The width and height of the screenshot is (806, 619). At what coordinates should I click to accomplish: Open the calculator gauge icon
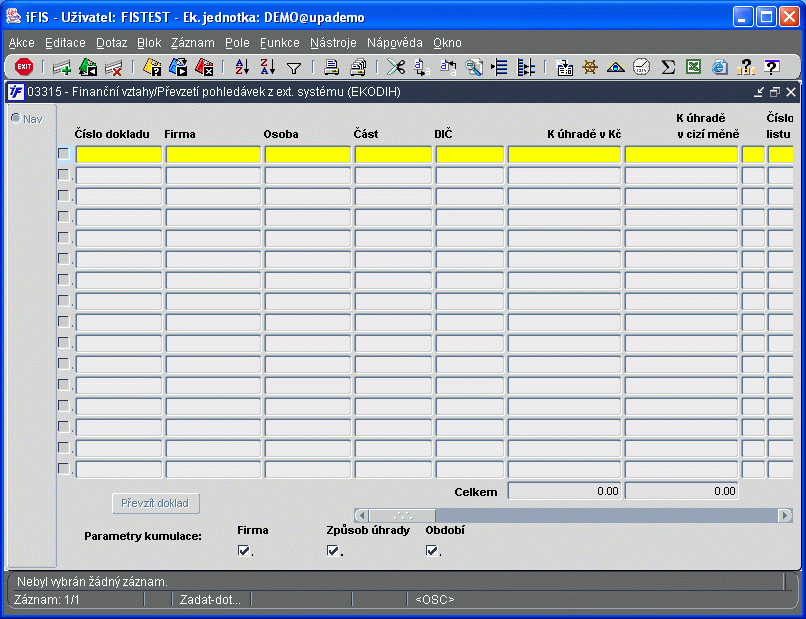[x=642, y=67]
